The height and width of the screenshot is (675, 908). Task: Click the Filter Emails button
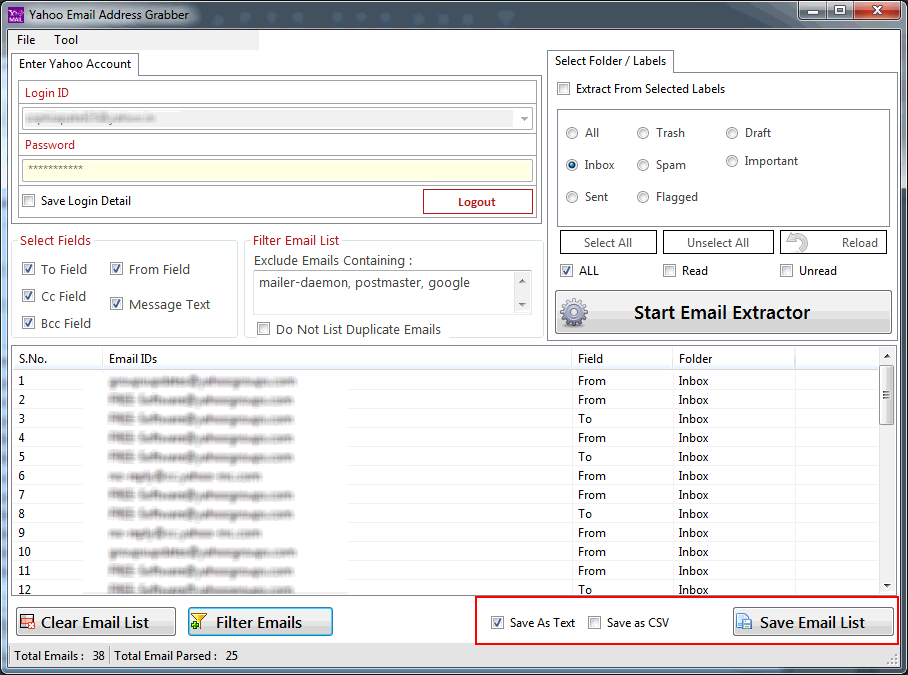point(261,622)
